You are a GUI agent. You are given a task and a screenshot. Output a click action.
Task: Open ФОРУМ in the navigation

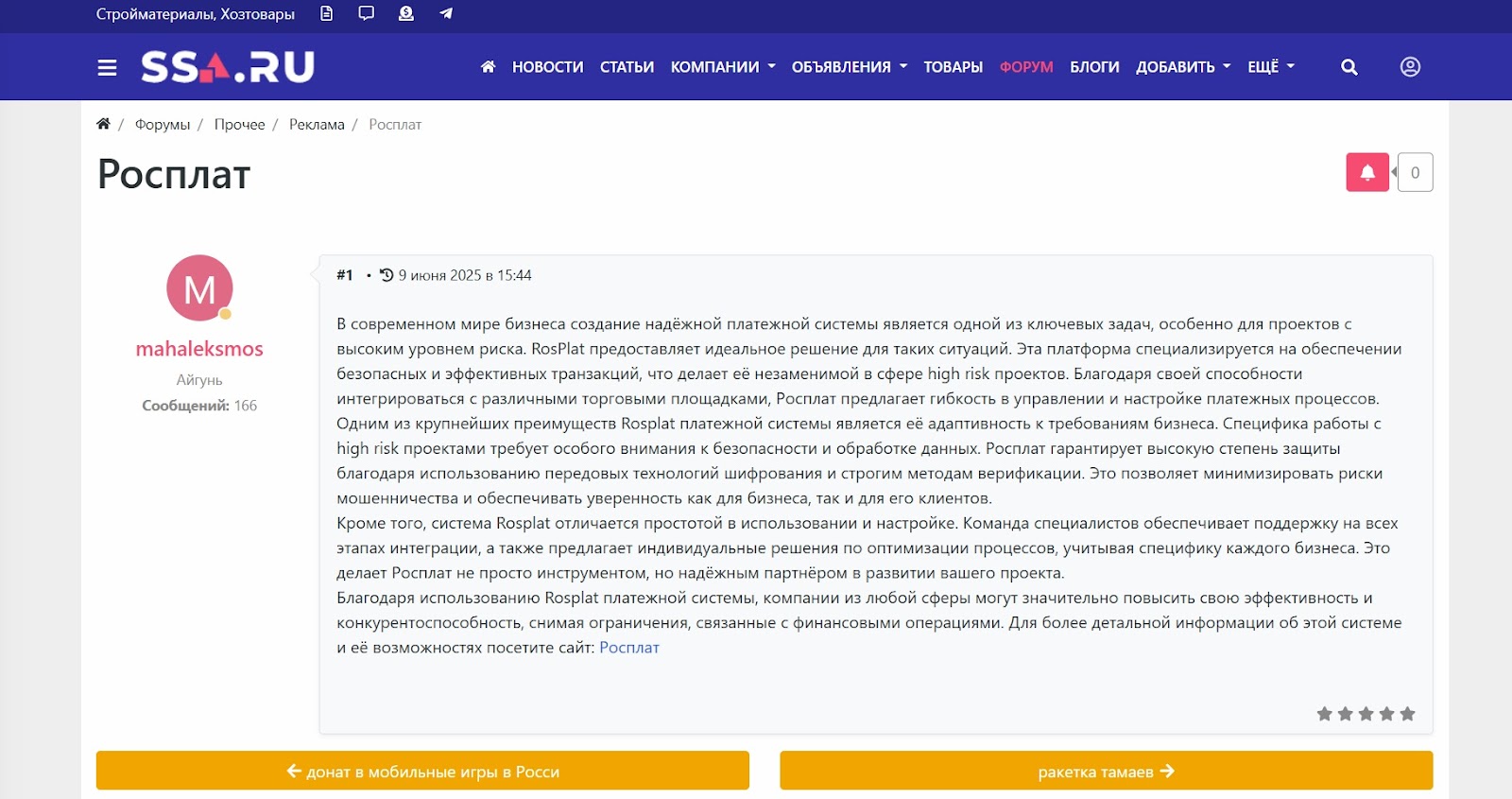coord(1026,67)
